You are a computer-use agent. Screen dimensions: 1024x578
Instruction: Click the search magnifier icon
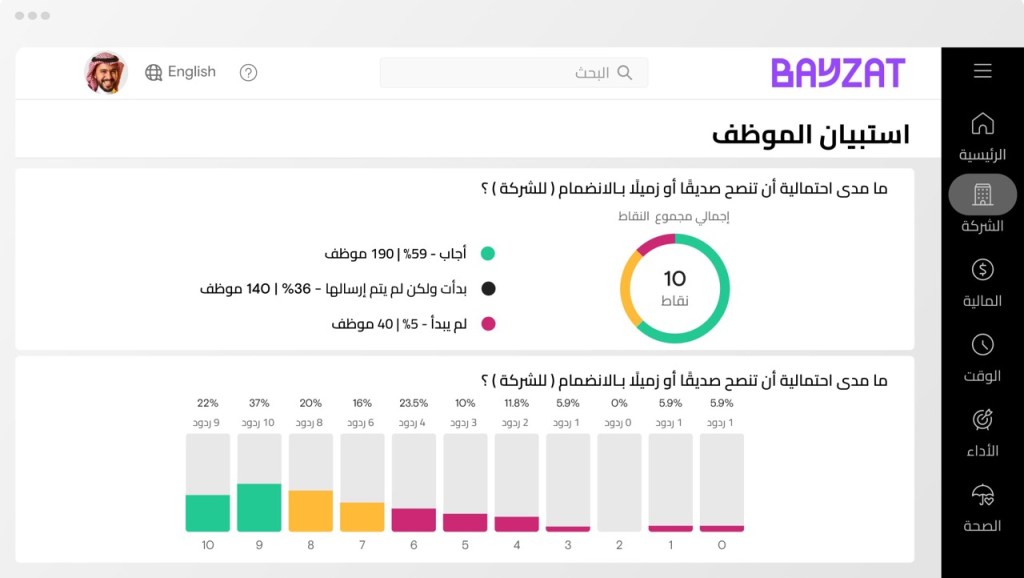(x=626, y=72)
